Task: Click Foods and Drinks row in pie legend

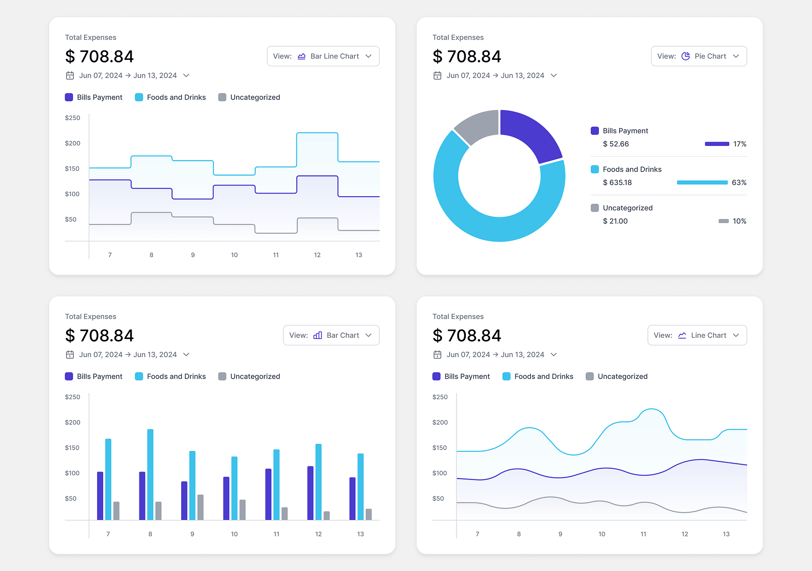Action: [x=669, y=176]
